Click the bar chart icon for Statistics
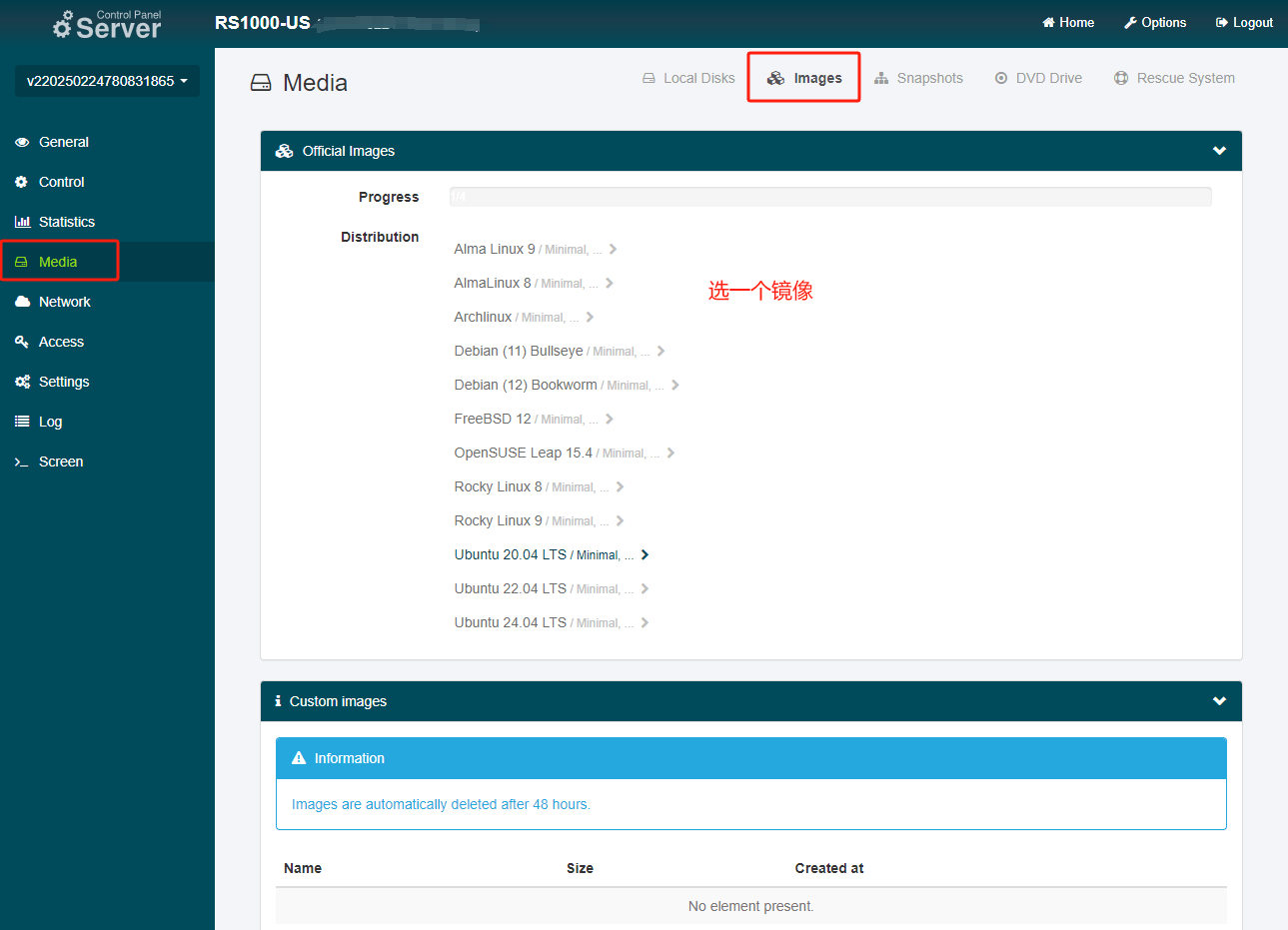The height and width of the screenshot is (930, 1288). point(22,222)
